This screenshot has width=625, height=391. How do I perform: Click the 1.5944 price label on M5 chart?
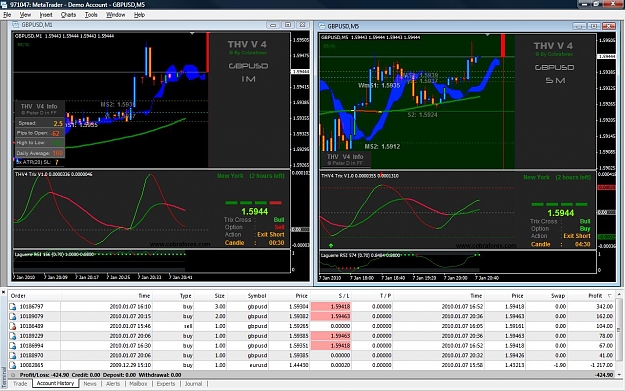pos(560,213)
